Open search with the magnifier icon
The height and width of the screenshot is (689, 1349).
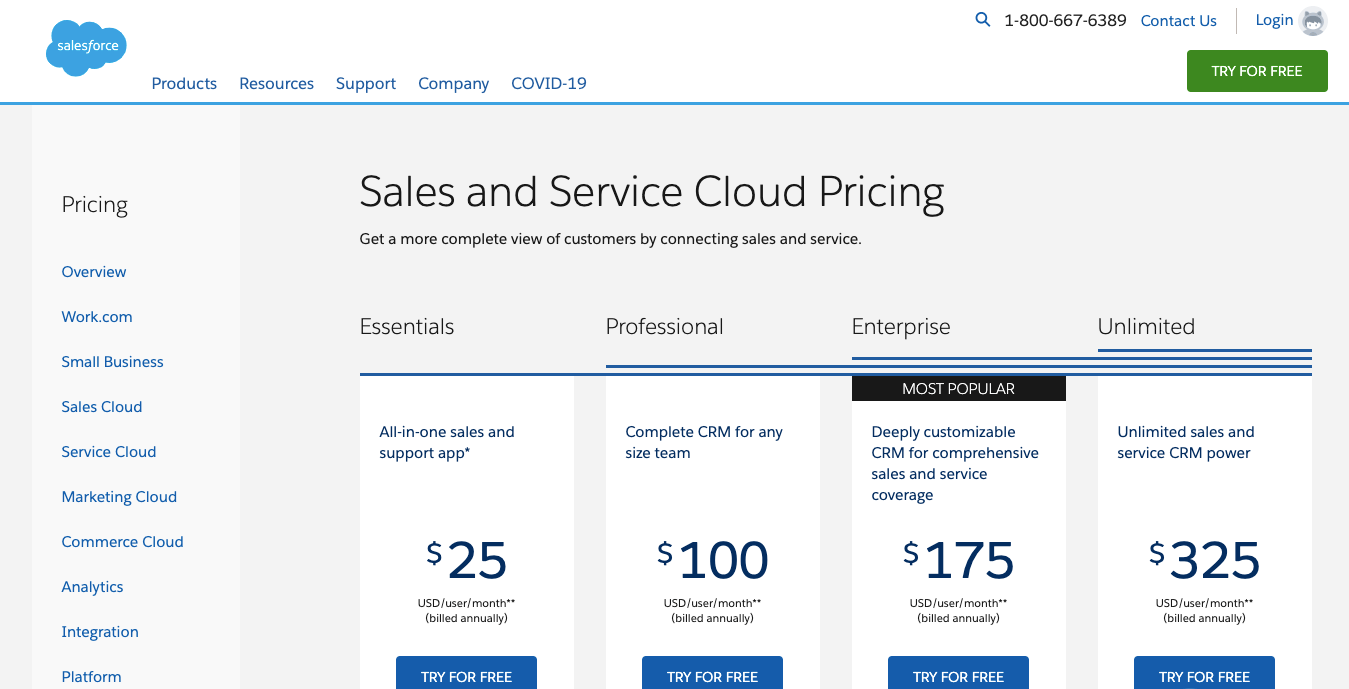(983, 20)
